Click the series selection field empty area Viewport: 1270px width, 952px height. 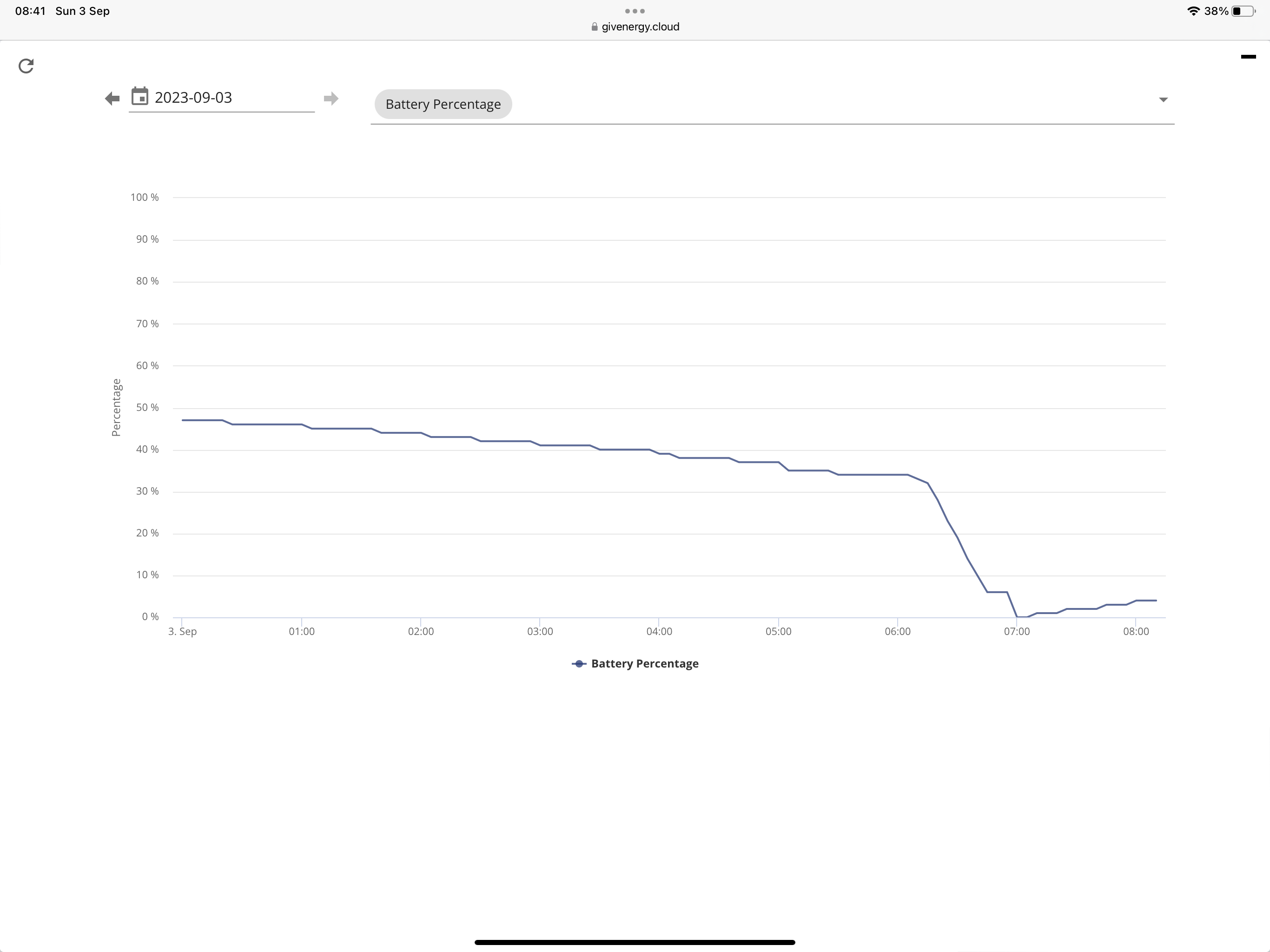[833, 105]
